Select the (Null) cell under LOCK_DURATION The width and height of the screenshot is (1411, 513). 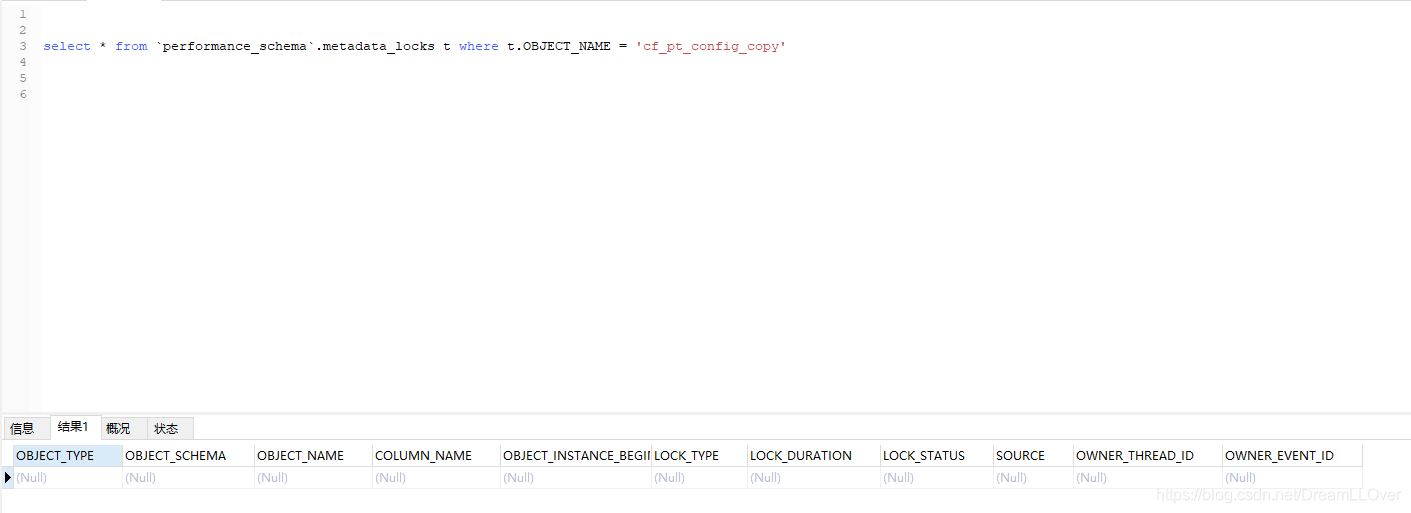pos(814,477)
